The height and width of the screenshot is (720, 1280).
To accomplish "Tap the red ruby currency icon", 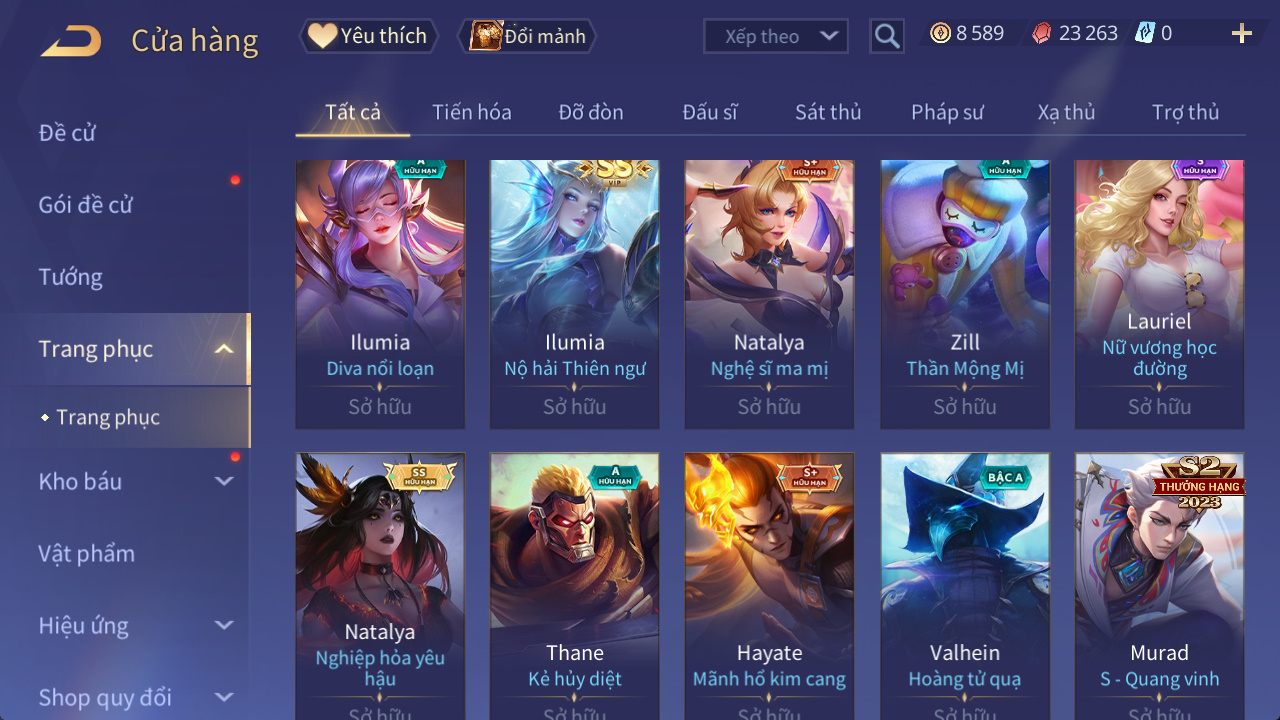I will [1042, 33].
